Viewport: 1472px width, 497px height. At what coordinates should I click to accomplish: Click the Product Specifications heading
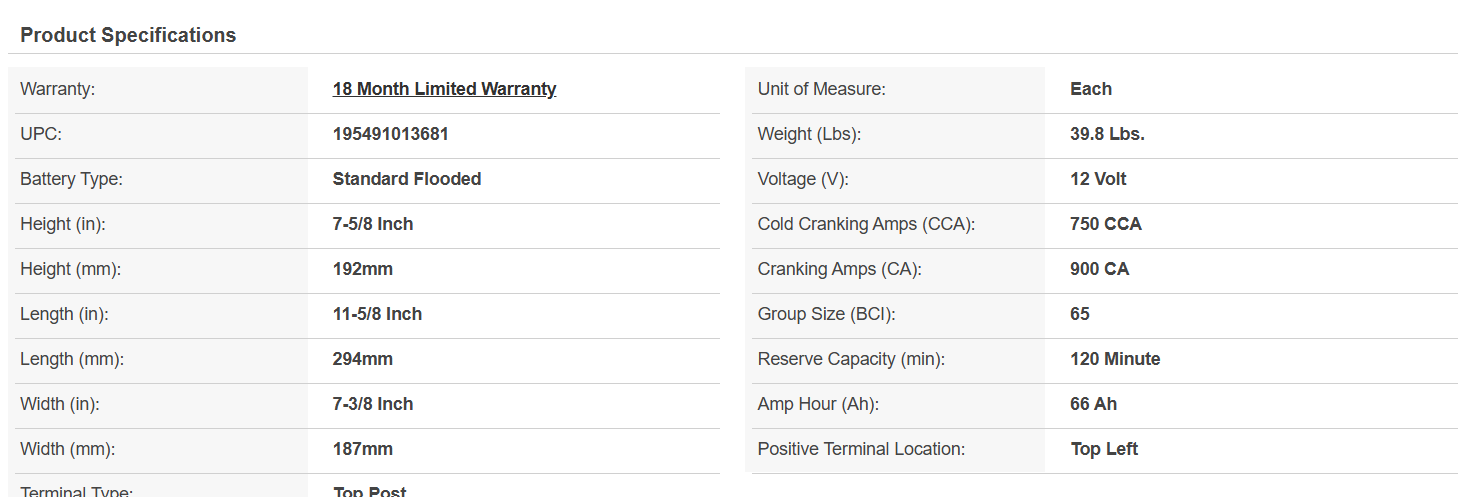click(128, 35)
